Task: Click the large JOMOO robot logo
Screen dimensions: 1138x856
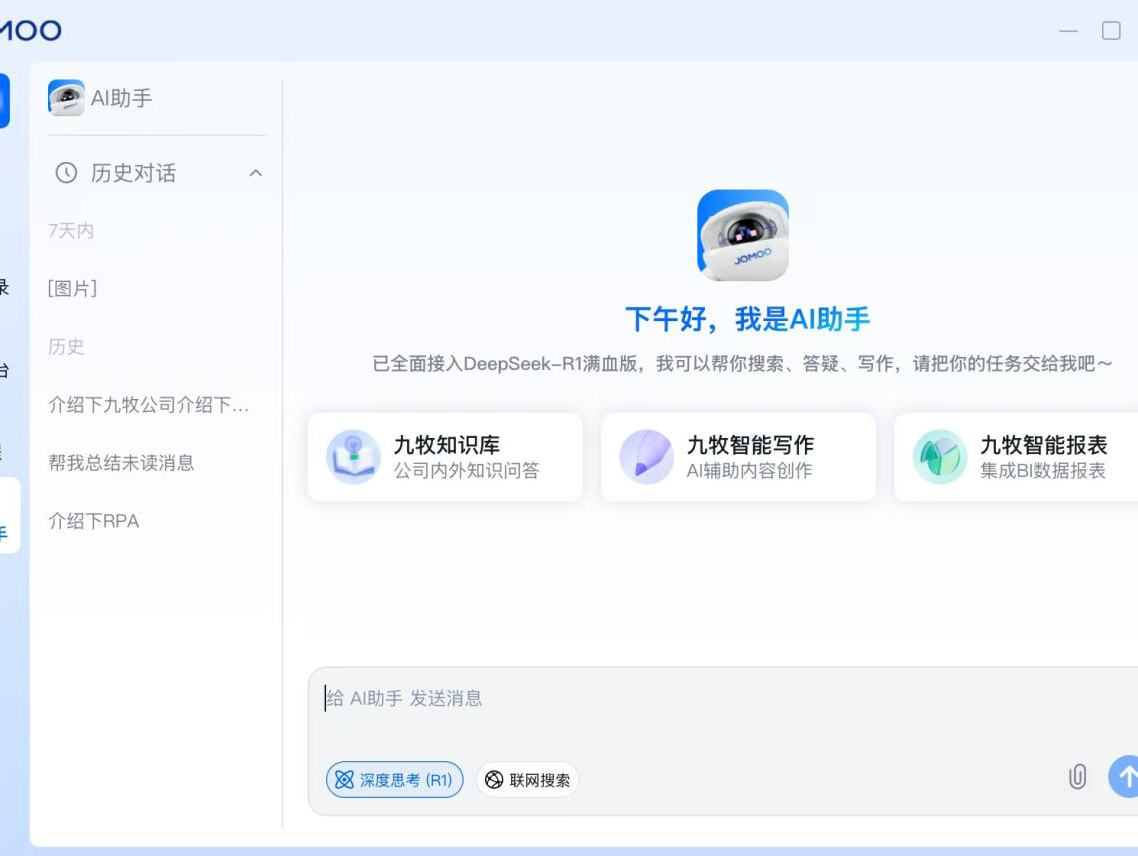Action: 742,235
